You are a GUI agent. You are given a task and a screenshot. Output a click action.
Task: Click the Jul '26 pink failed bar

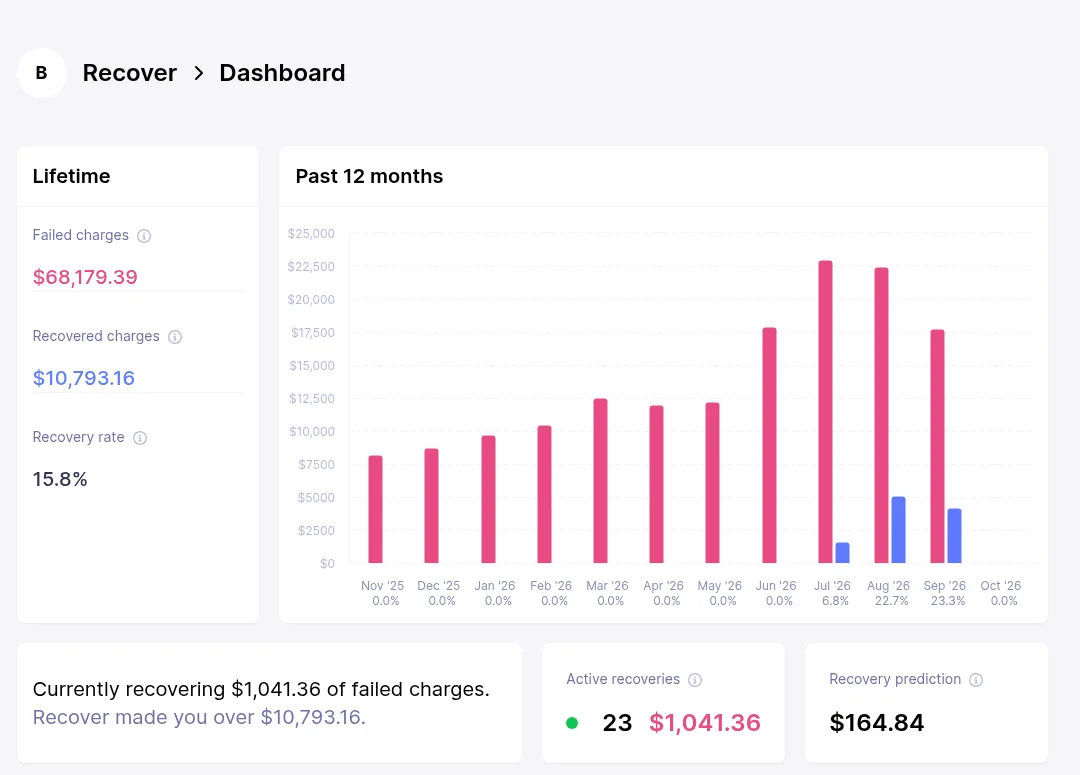(825, 412)
